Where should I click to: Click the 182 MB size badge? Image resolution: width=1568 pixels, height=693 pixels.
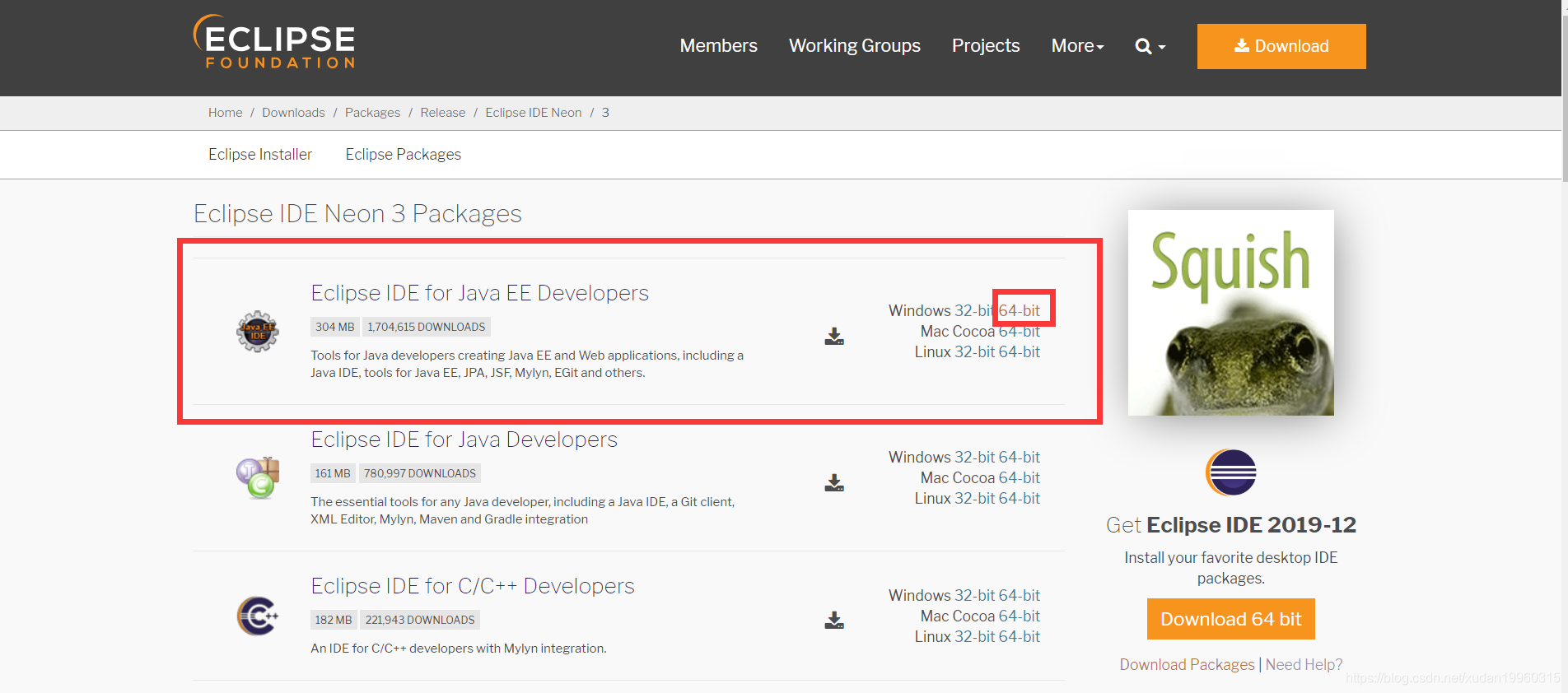click(x=333, y=620)
